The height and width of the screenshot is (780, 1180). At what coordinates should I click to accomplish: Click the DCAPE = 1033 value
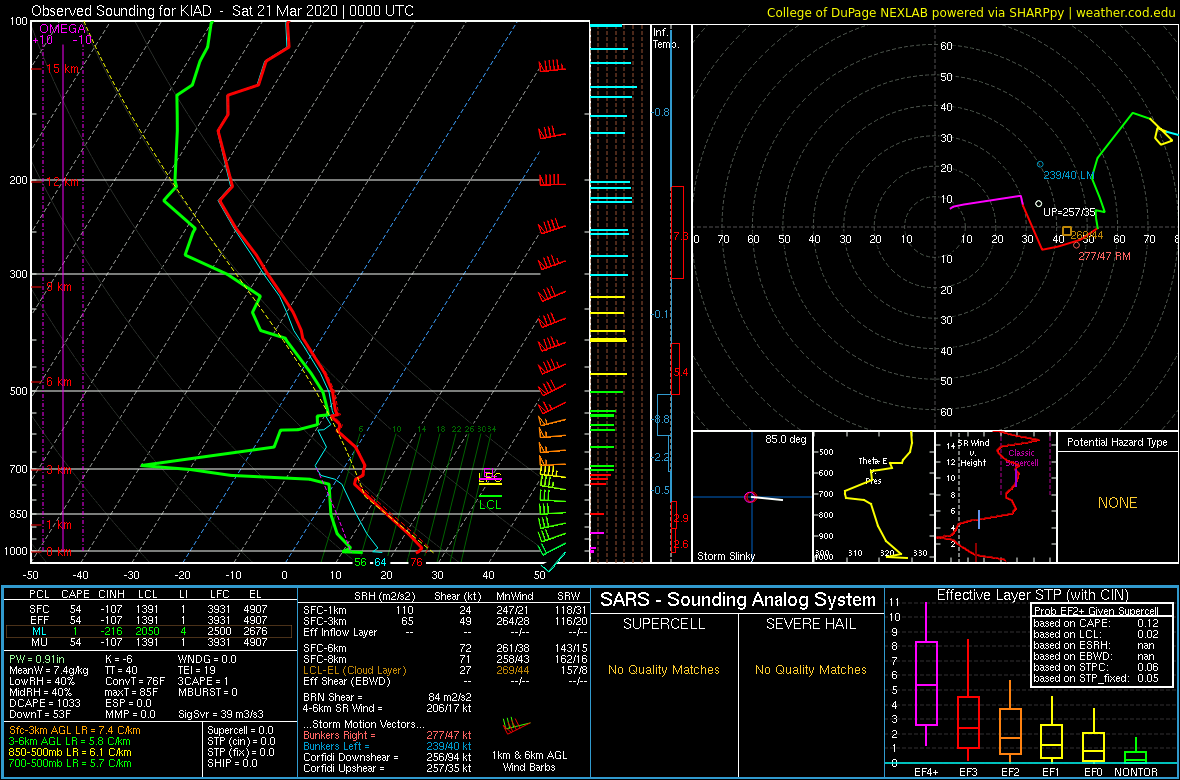tap(47, 702)
